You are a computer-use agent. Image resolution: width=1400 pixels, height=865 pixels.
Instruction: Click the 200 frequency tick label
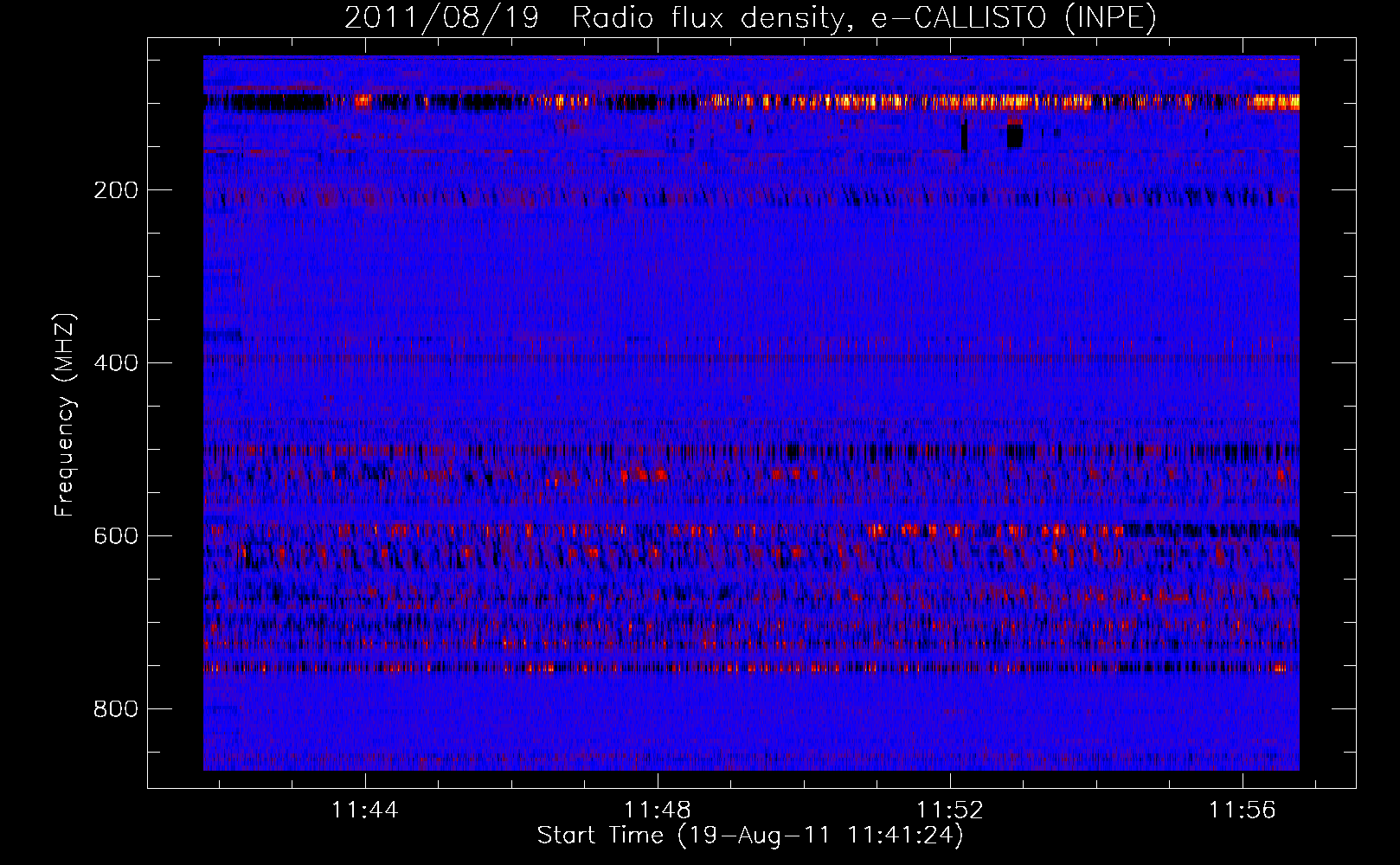pyautogui.click(x=116, y=190)
